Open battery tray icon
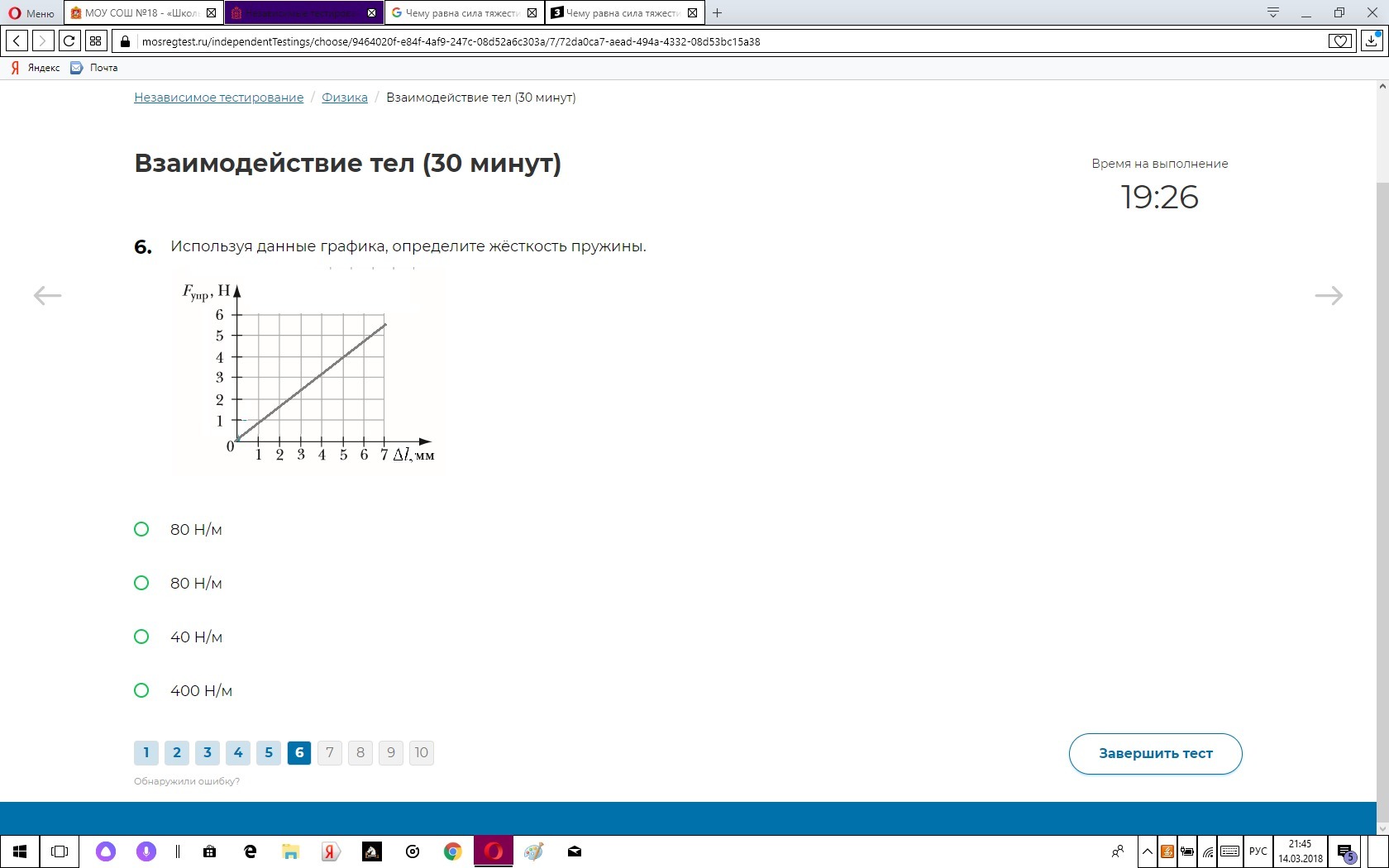The width and height of the screenshot is (1389, 868). (x=1187, y=851)
